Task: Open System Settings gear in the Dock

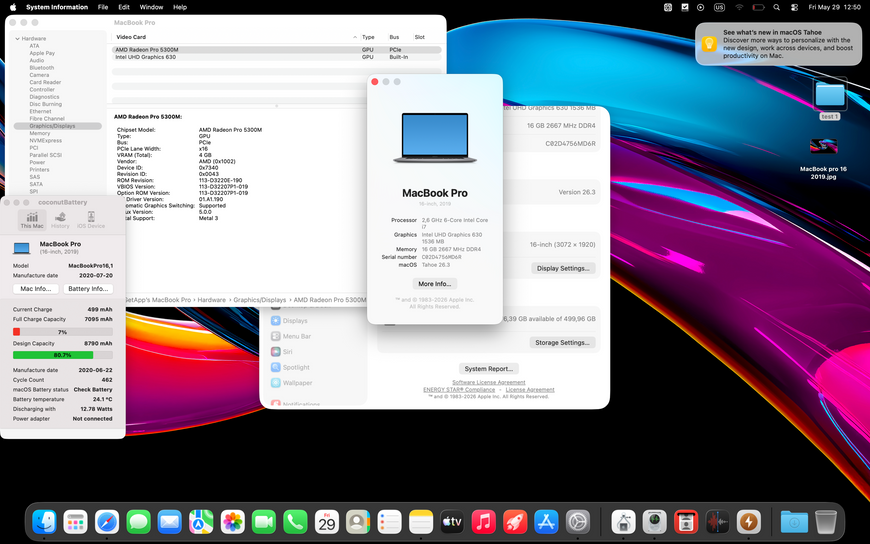Action: [578, 522]
